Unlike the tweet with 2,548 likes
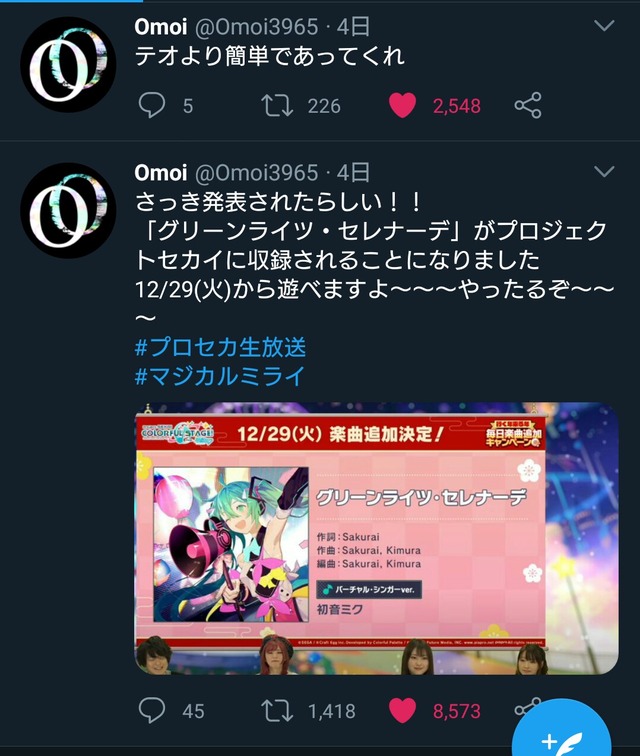Viewport: 640px width, 756px height. coord(402,106)
